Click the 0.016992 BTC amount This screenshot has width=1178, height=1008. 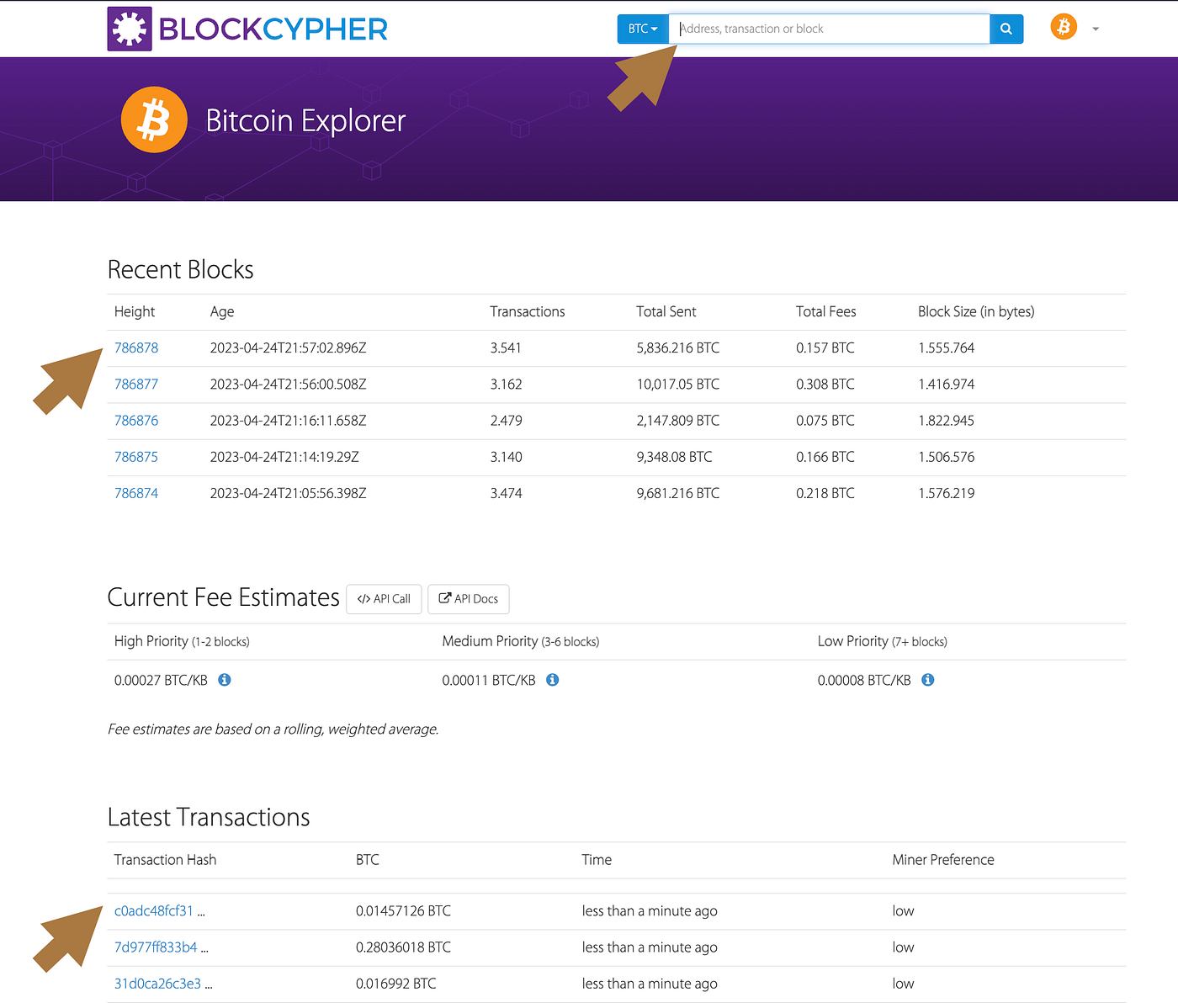[x=396, y=984]
